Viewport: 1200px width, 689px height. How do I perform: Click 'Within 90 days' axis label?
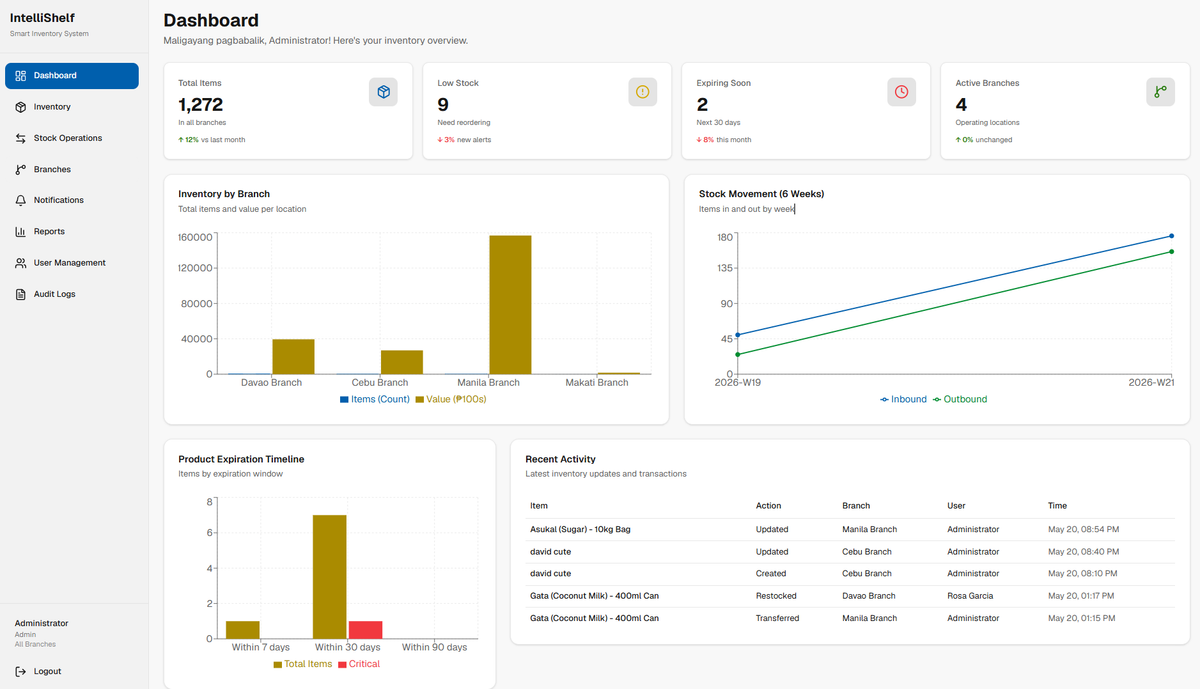[x=435, y=647]
